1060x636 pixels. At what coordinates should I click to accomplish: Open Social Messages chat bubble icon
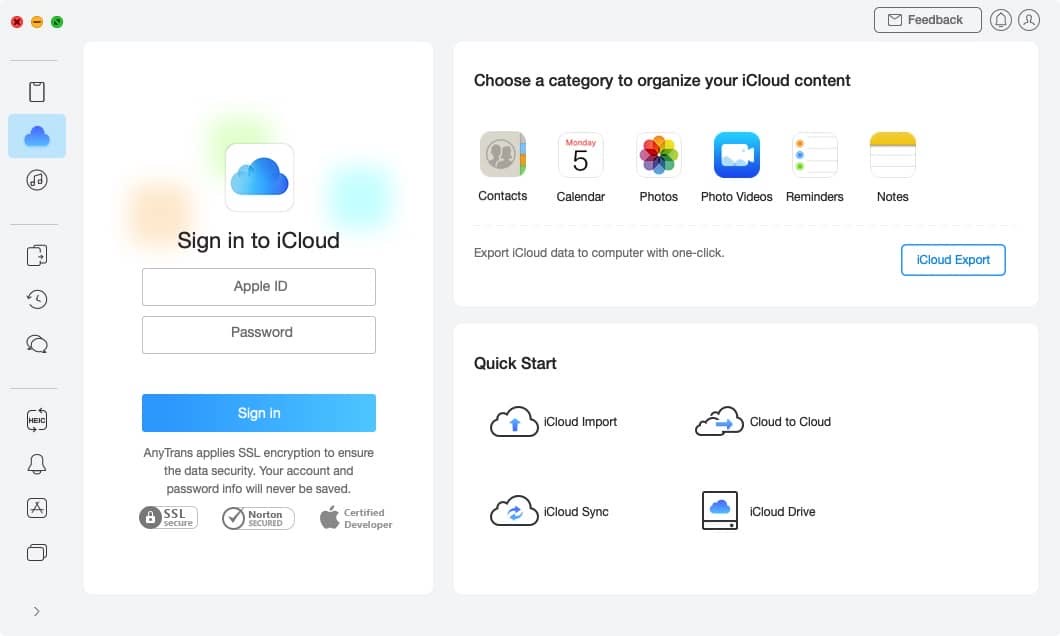pos(37,344)
